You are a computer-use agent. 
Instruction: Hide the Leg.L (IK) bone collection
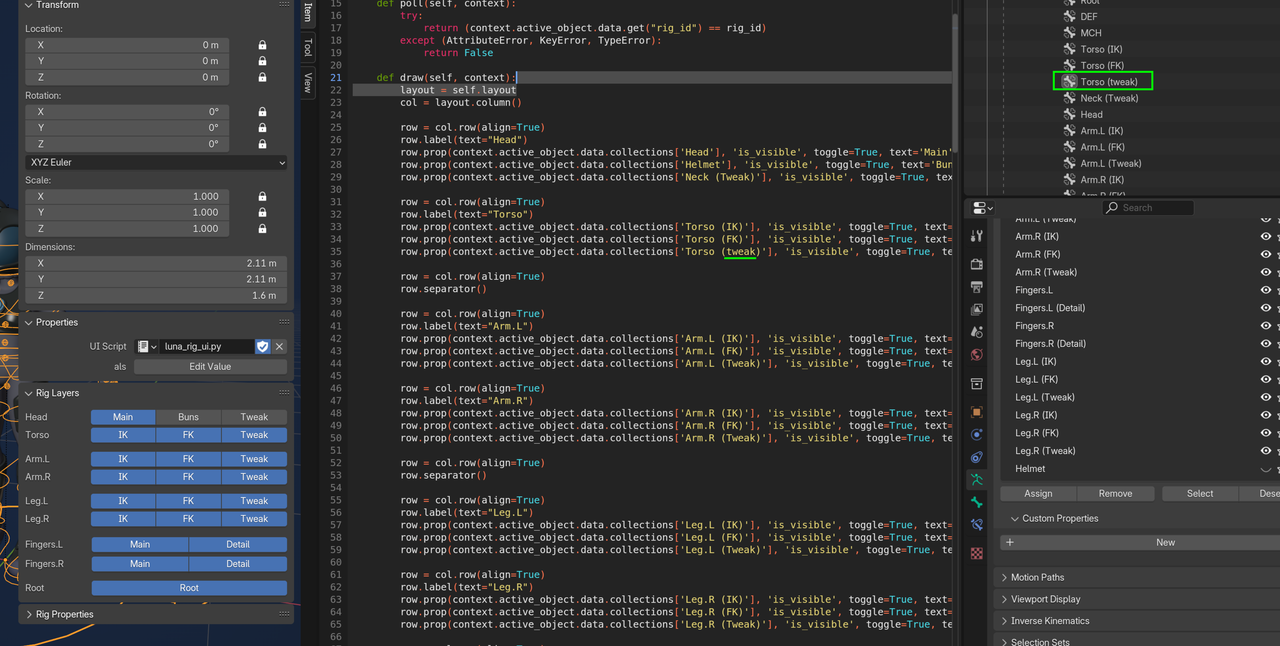[x=1266, y=361]
